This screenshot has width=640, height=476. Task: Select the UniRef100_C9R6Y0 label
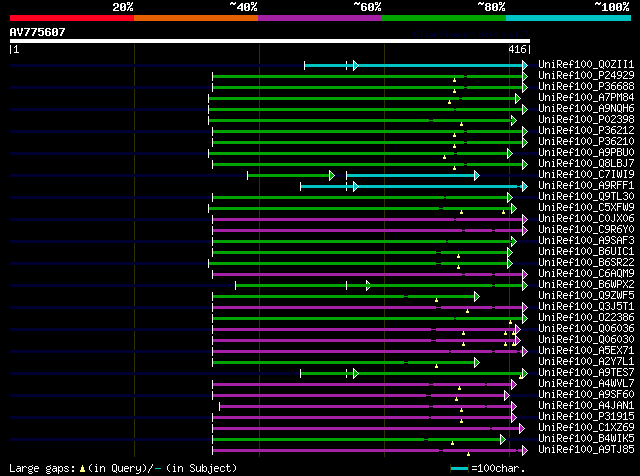pos(586,230)
